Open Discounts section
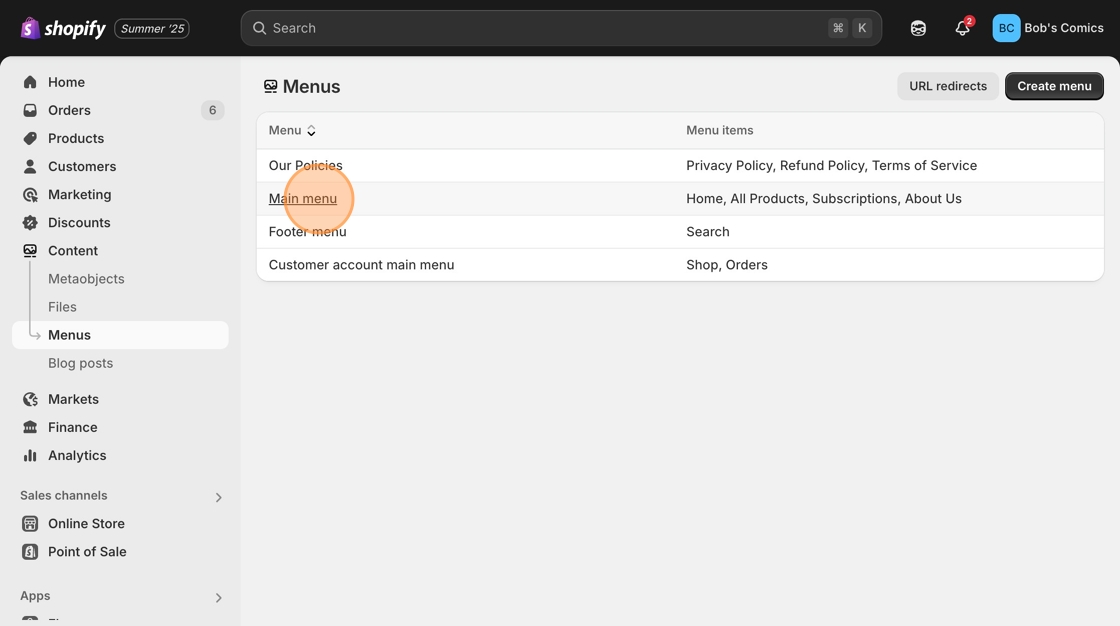This screenshot has height=626, width=1120. [x=79, y=222]
